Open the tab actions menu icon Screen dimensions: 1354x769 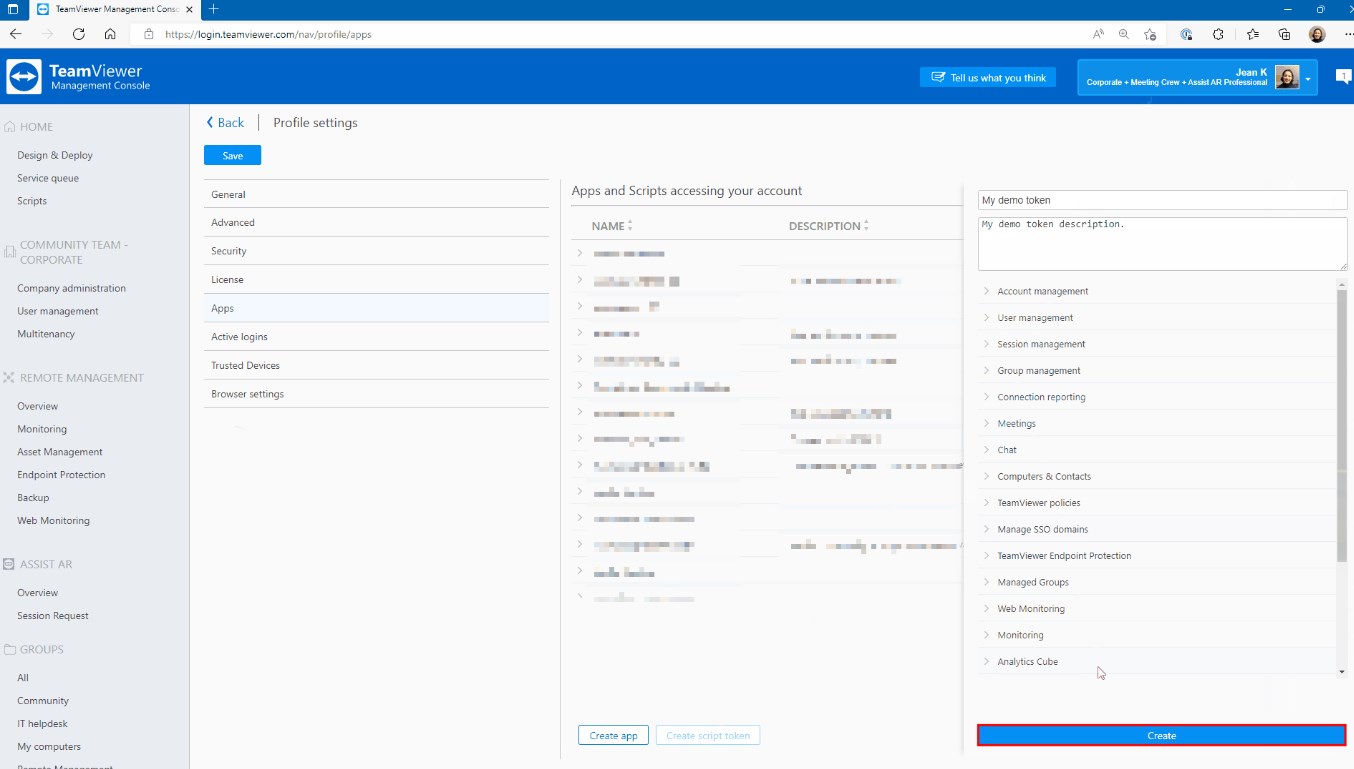(x=13, y=9)
